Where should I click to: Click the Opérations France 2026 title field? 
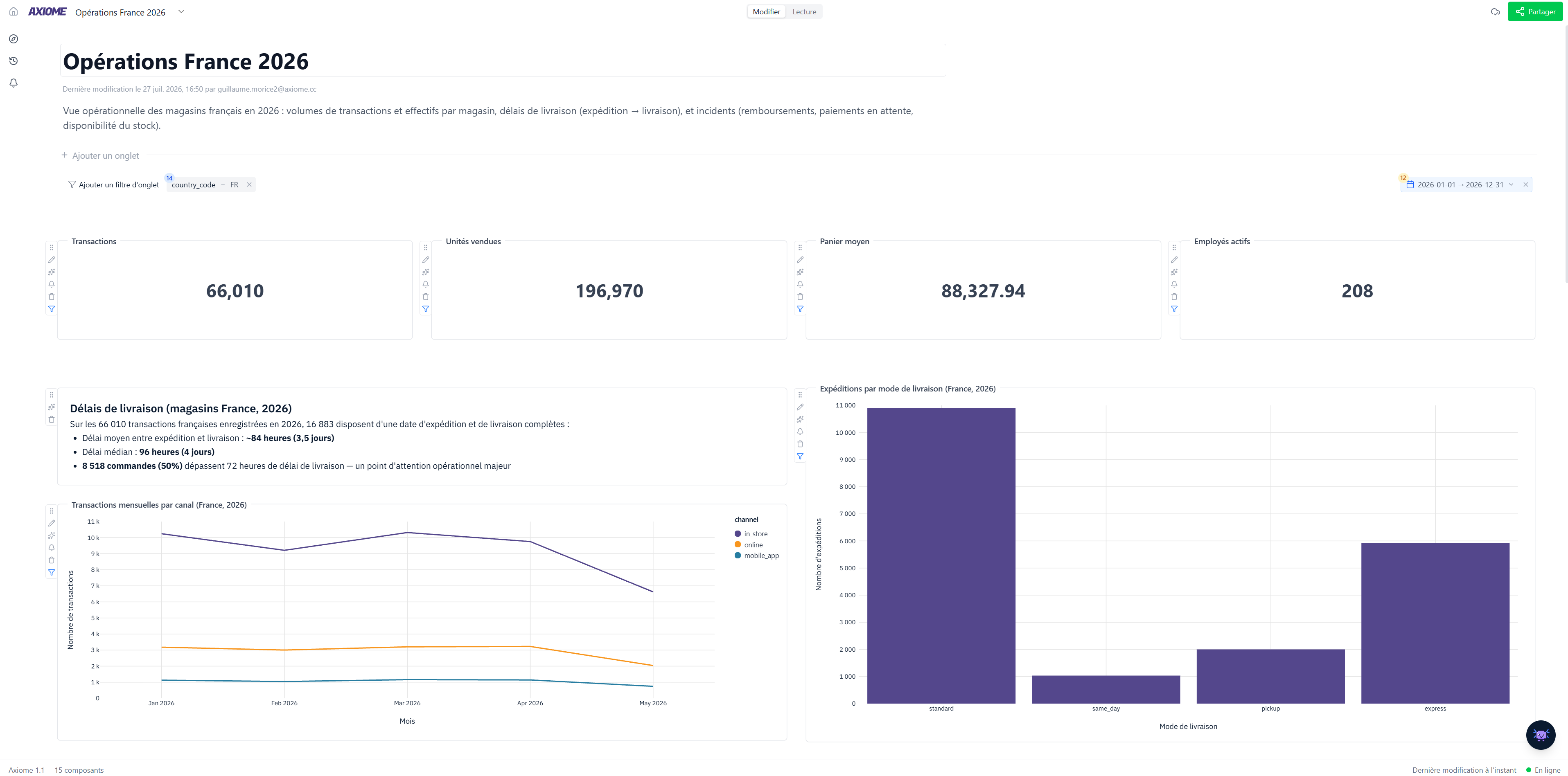click(x=503, y=61)
